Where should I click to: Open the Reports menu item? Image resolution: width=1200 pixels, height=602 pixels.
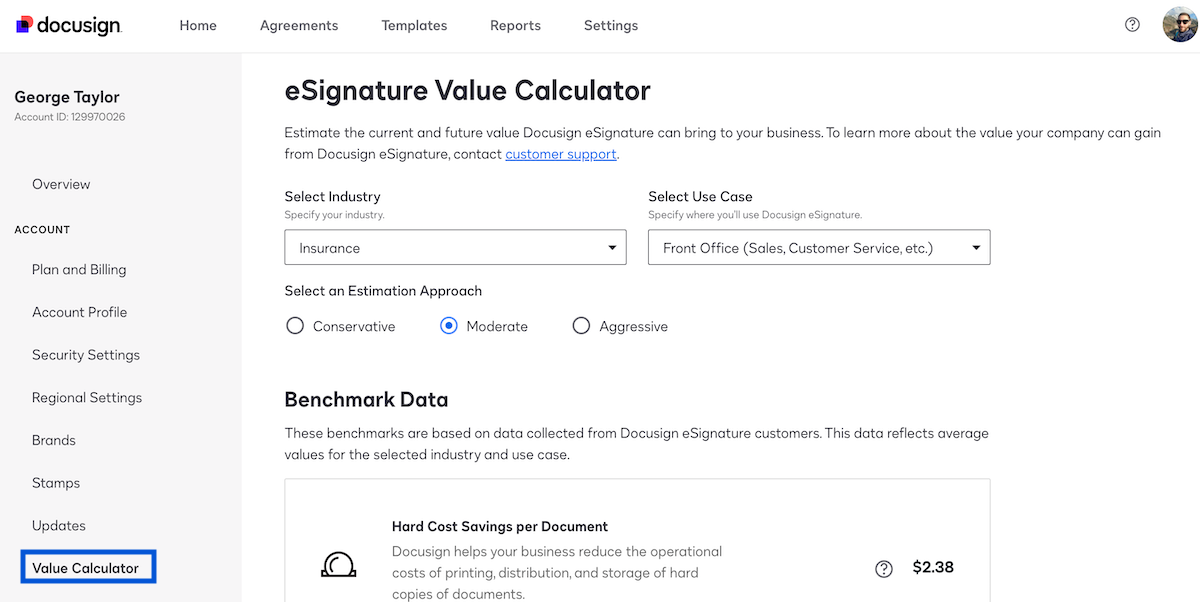pos(515,25)
